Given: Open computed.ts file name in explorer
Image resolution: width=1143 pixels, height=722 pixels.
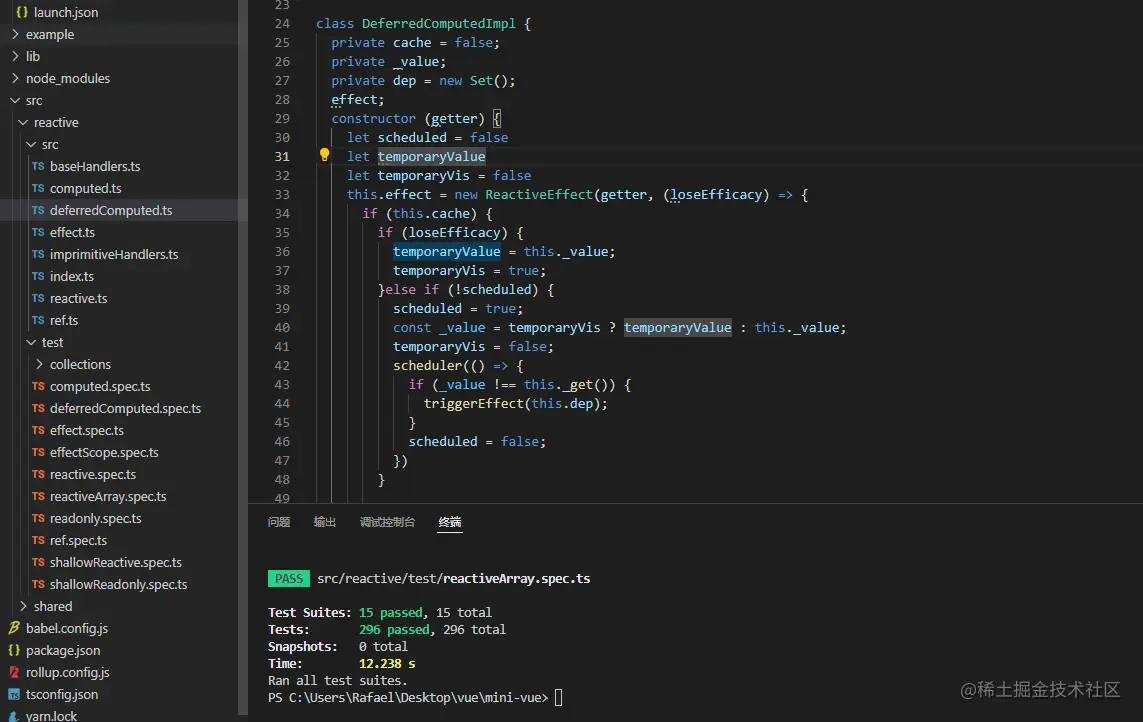Looking at the screenshot, I should [85, 188].
